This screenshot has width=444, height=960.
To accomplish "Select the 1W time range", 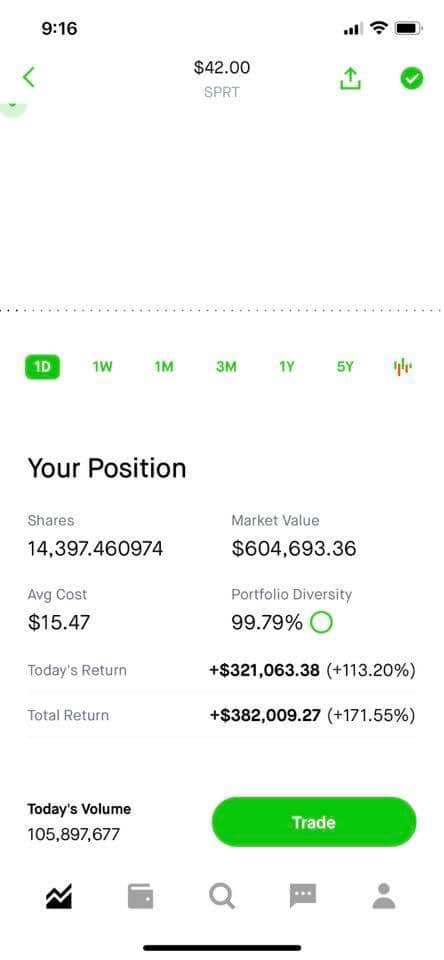I will pyautogui.click(x=102, y=367).
